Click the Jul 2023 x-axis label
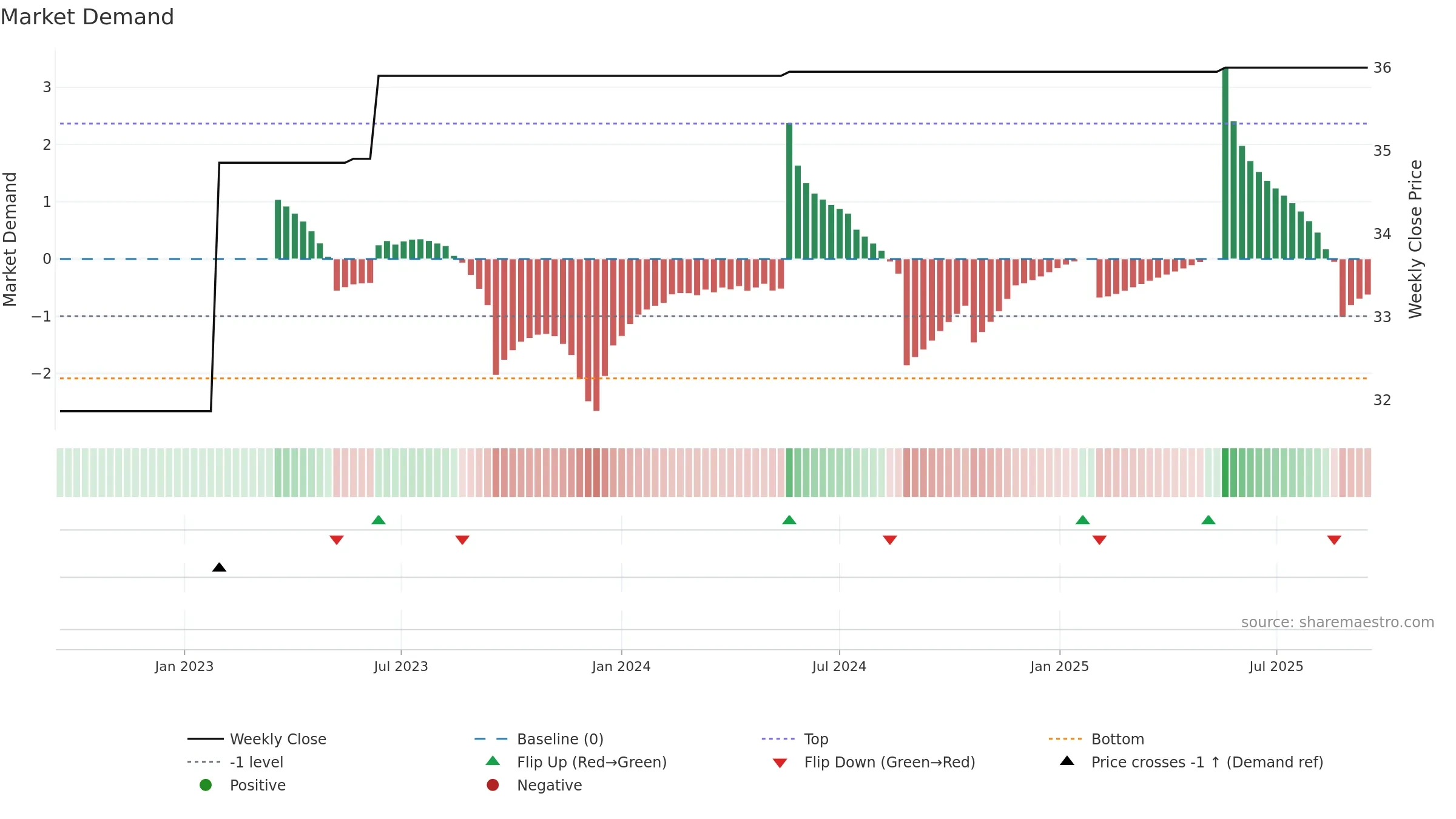Viewport: 1456px width, 819px height. (x=400, y=666)
